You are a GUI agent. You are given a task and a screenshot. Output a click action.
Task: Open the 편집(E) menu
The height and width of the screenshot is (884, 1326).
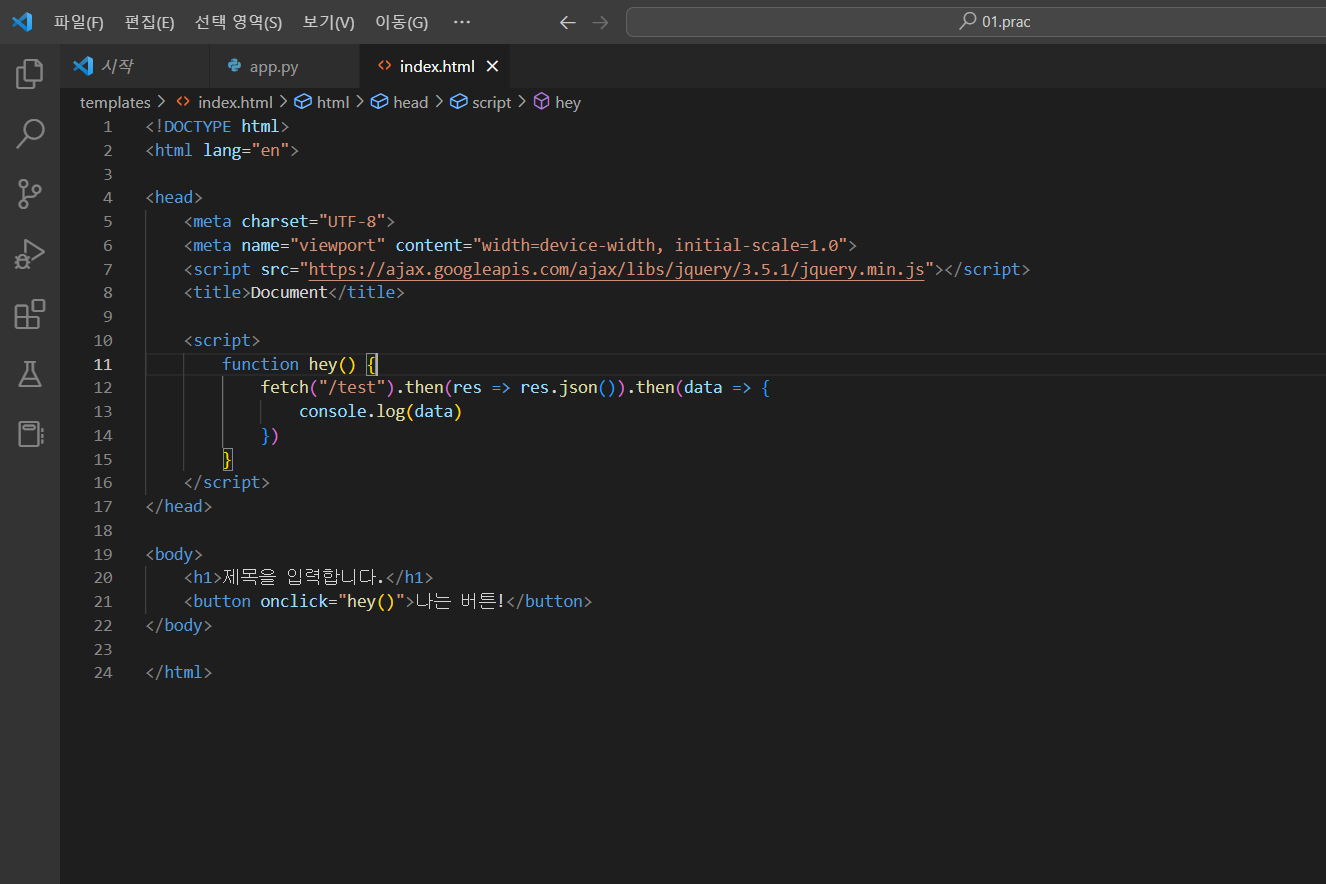point(149,22)
